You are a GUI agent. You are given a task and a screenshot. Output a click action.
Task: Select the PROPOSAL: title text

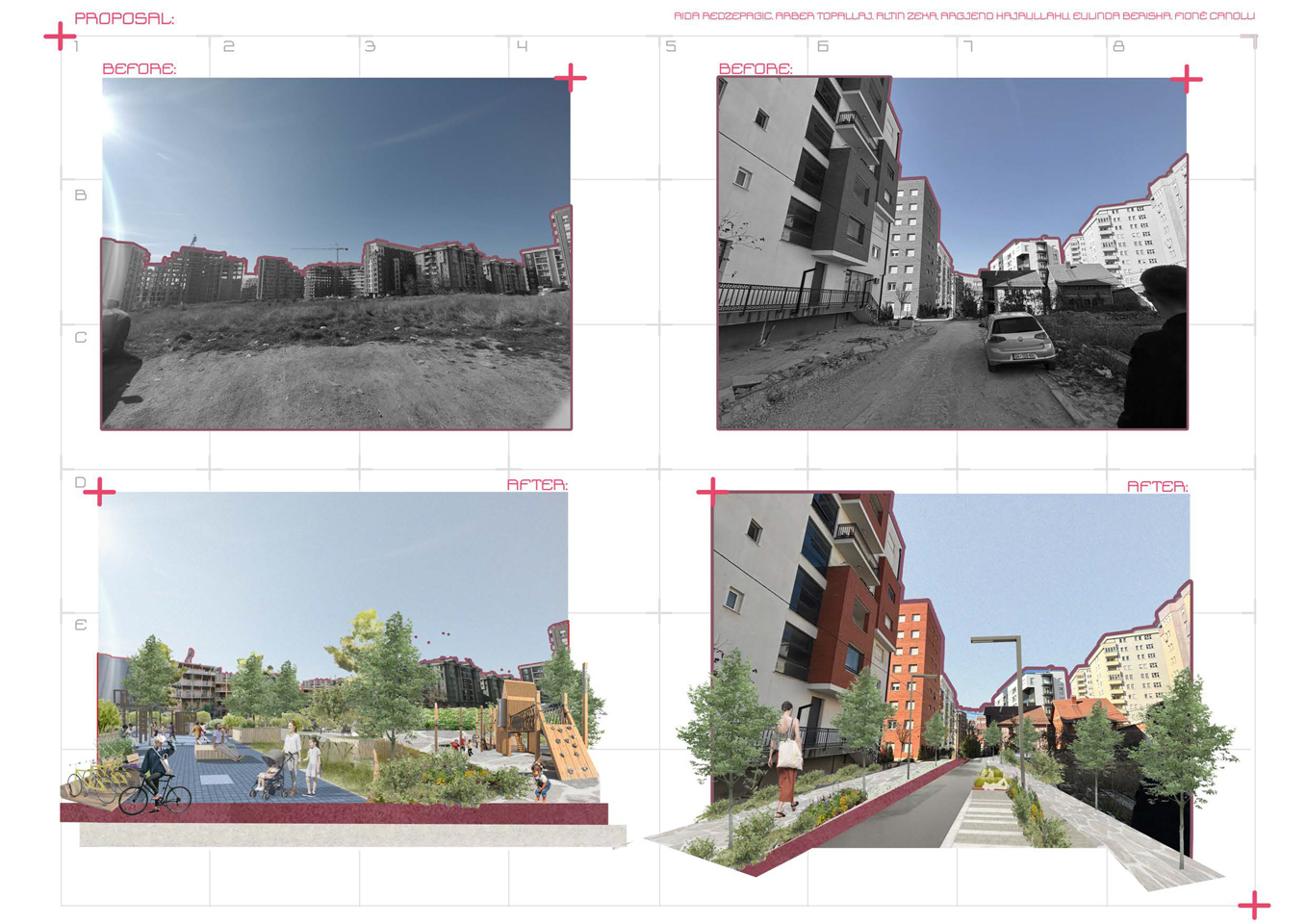[x=124, y=18]
